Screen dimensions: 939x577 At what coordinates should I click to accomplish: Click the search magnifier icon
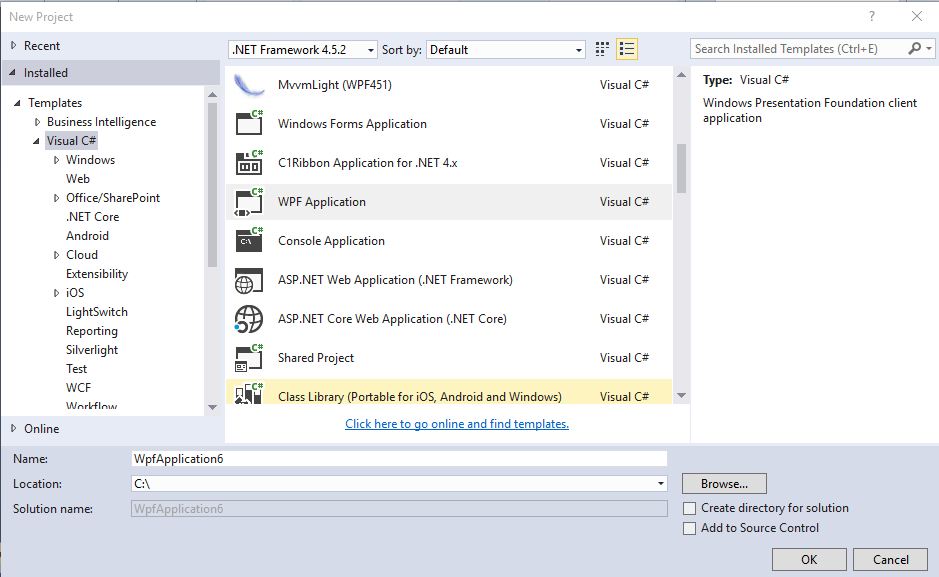tap(914, 48)
